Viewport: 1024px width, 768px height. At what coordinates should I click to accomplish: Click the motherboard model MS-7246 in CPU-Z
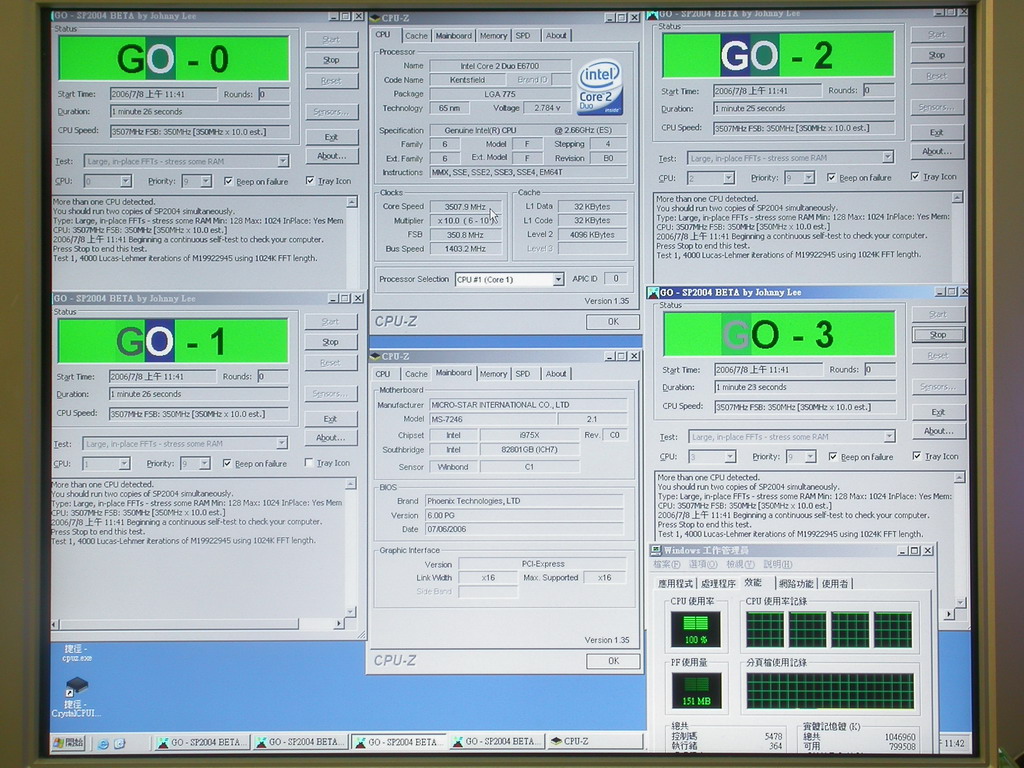tap(492, 419)
